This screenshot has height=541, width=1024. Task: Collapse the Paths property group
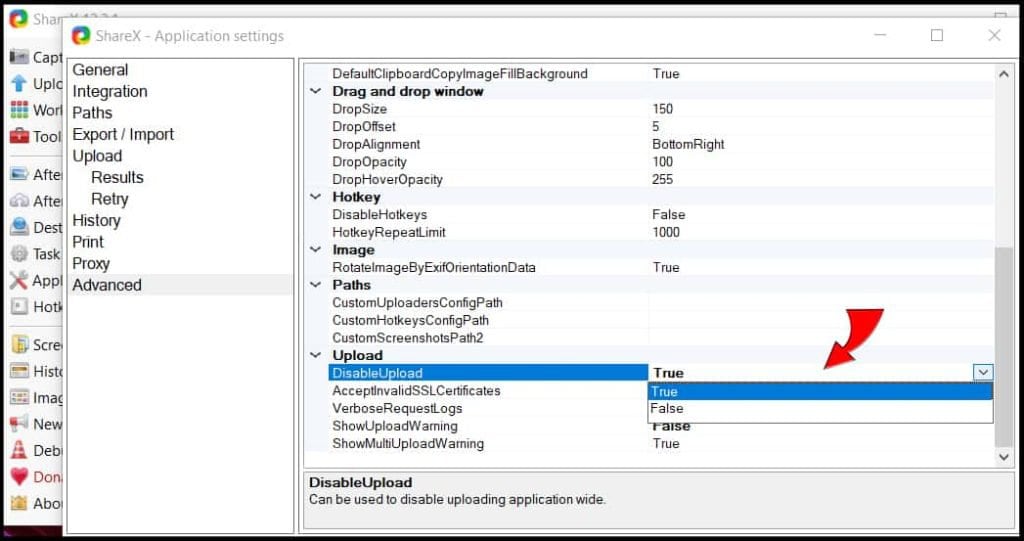[316, 285]
